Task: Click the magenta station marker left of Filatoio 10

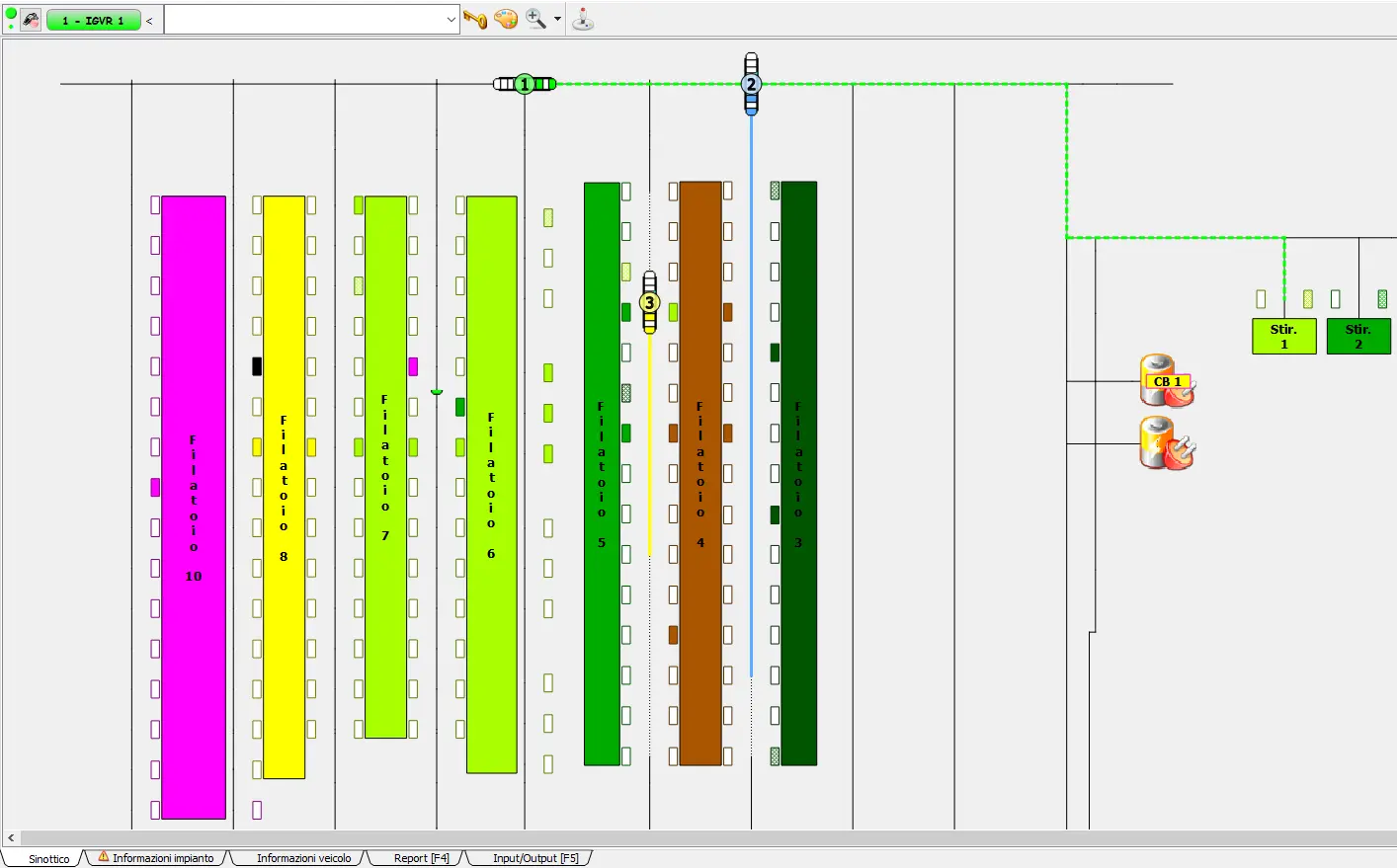Action: (x=155, y=487)
